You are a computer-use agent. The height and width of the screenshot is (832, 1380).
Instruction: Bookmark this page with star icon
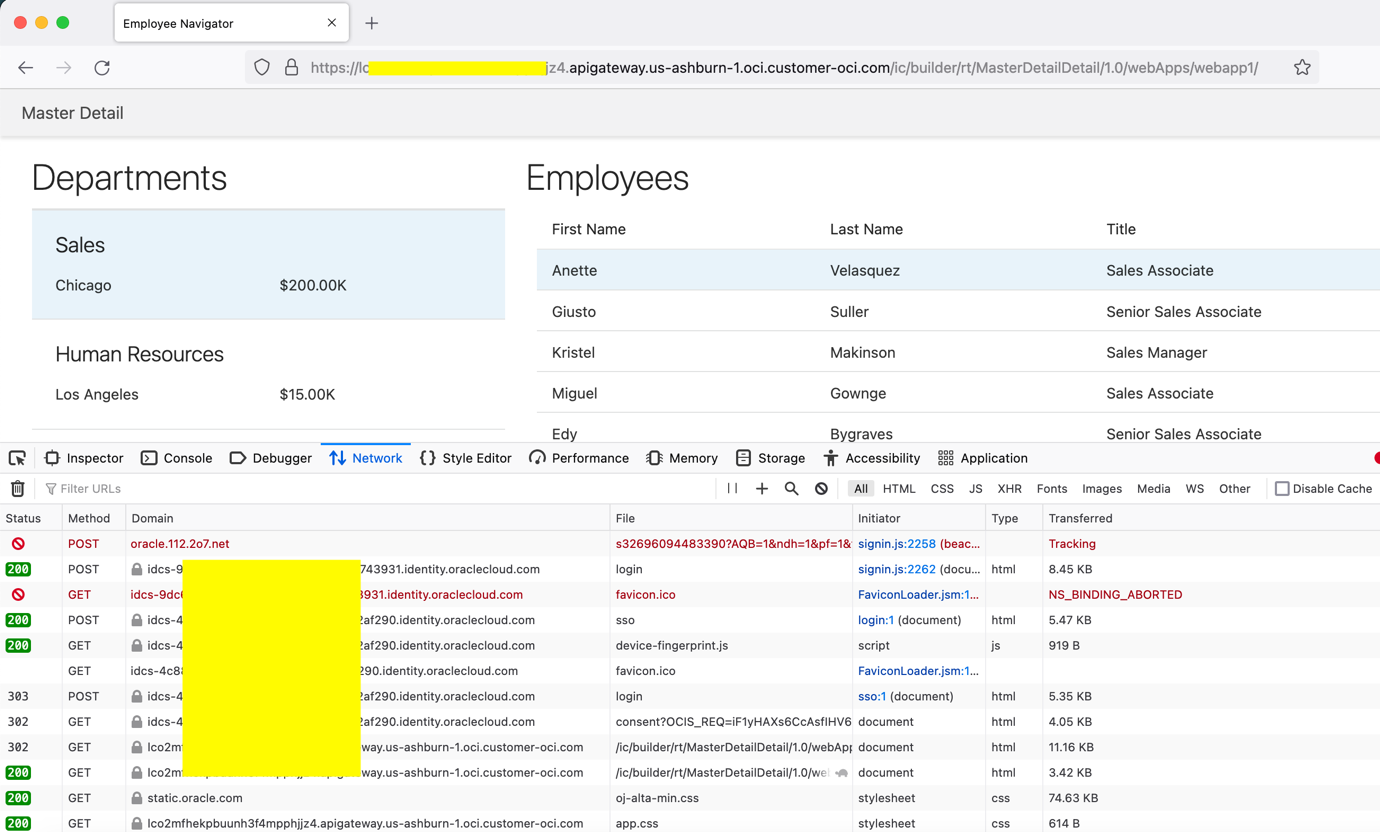(1301, 68)
